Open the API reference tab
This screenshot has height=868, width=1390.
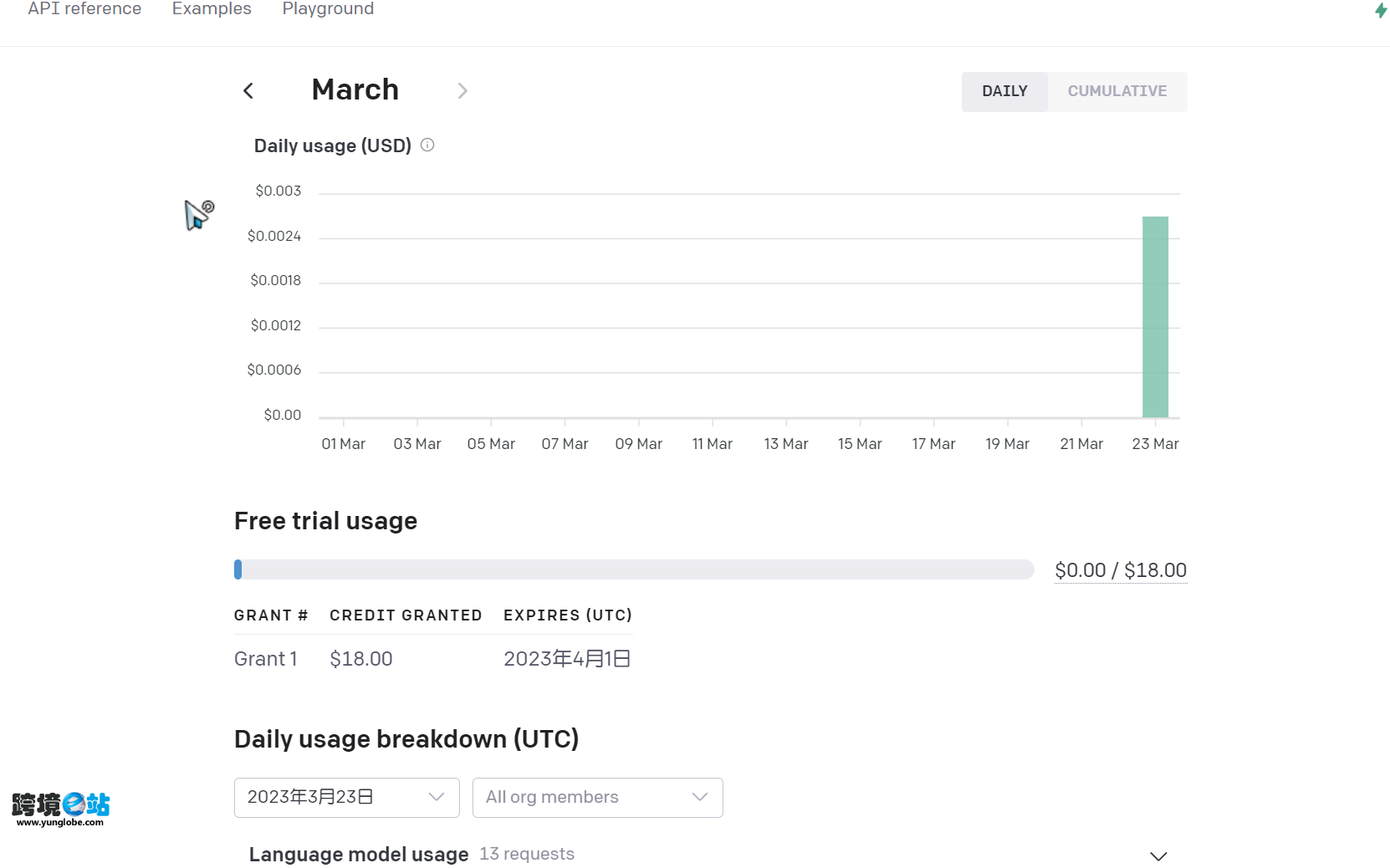[x=84, y=9]
